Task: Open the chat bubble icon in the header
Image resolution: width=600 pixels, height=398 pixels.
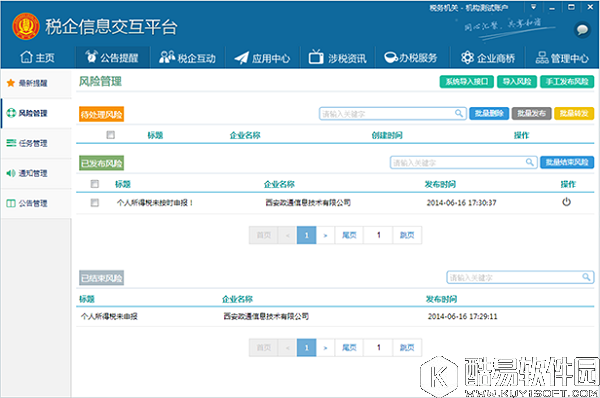Action: pyautogui.click(x=582, y=29)
